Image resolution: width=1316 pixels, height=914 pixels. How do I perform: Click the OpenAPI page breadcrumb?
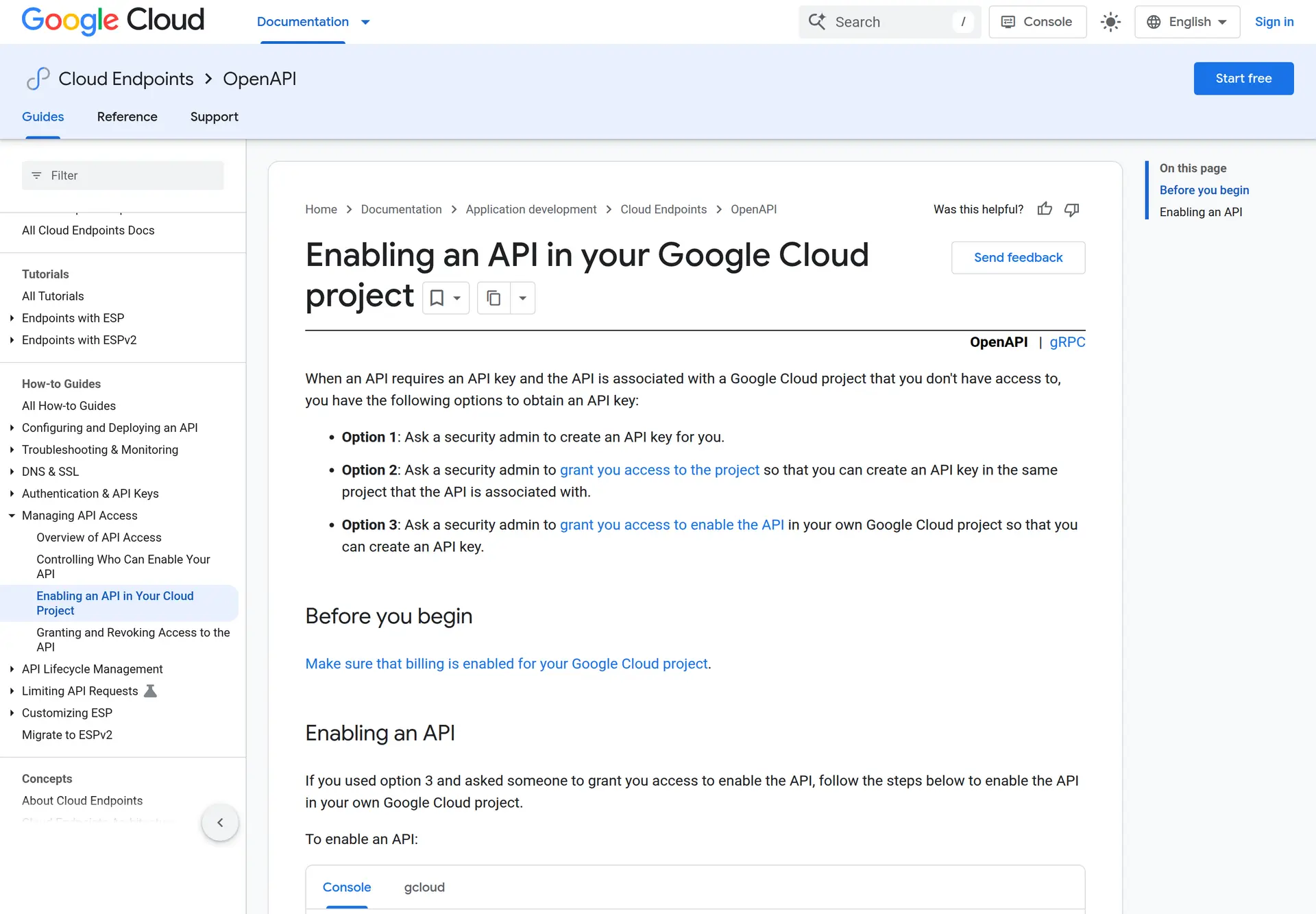[x=753, y=209]
